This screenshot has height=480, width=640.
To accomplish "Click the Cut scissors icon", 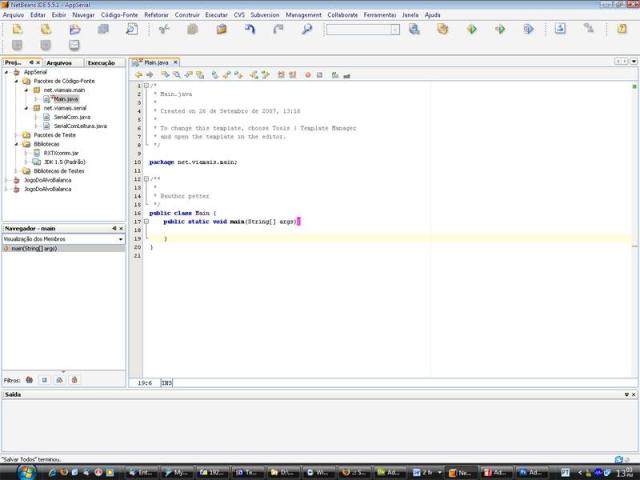I will (164, 30).
